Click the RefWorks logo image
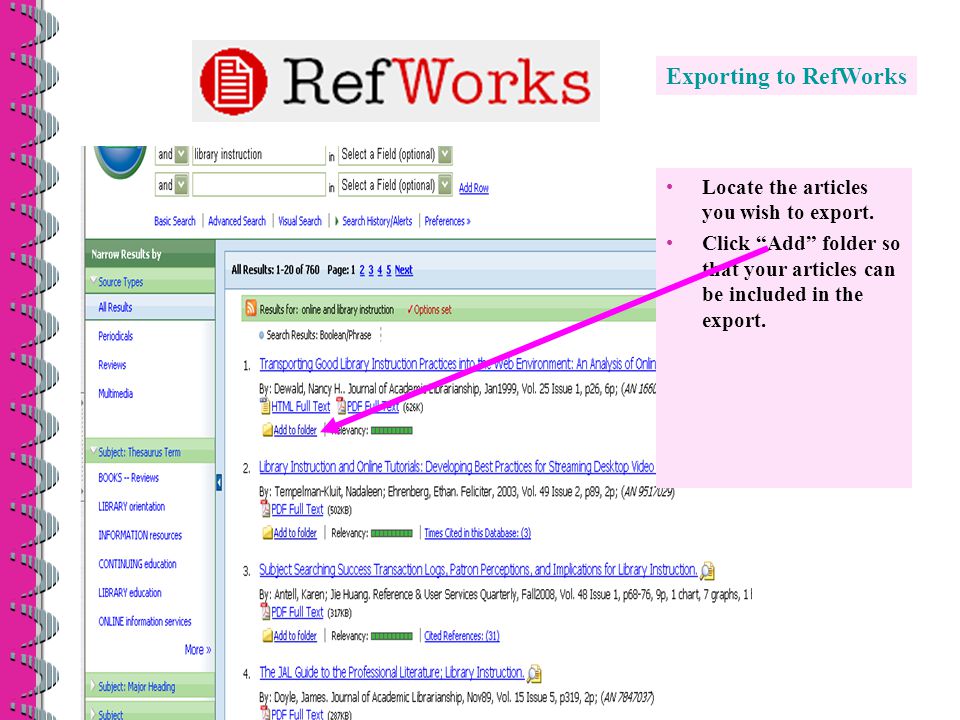 click(396, 81)
